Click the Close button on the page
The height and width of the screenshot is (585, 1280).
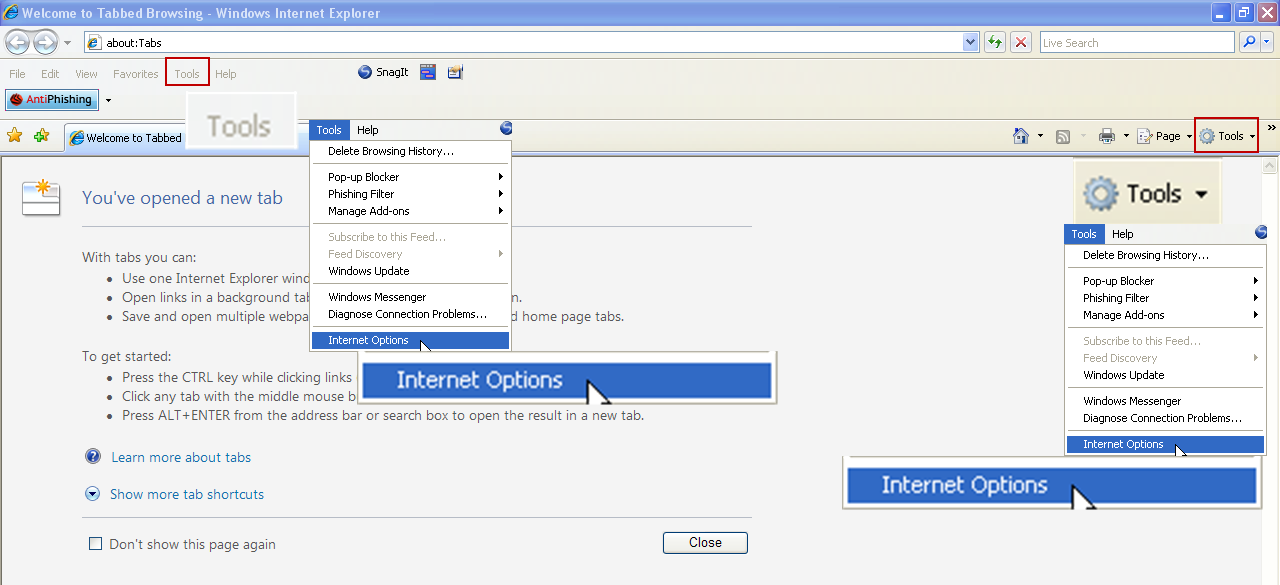click(705, 543)
